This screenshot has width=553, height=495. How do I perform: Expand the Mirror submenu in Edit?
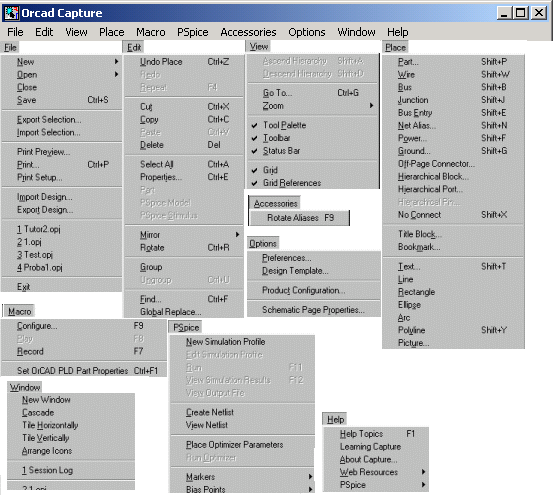coord(238,234)
